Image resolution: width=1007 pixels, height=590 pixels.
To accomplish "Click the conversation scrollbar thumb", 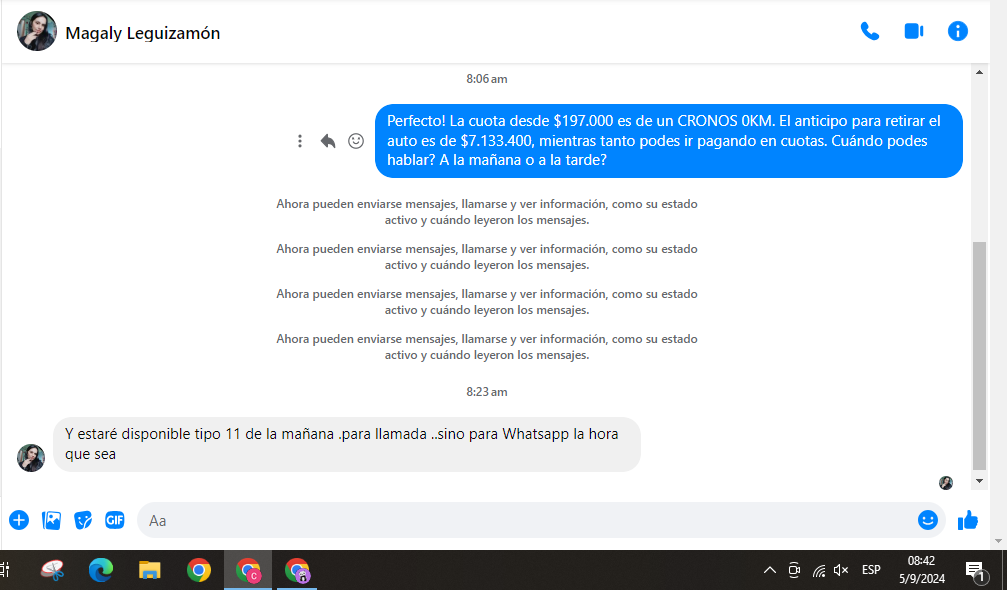I will (x=979, y=356).
